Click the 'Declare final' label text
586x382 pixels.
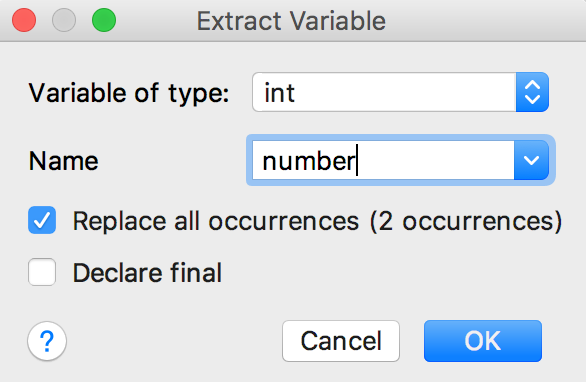pyautogui.click(x=147, y=272)
